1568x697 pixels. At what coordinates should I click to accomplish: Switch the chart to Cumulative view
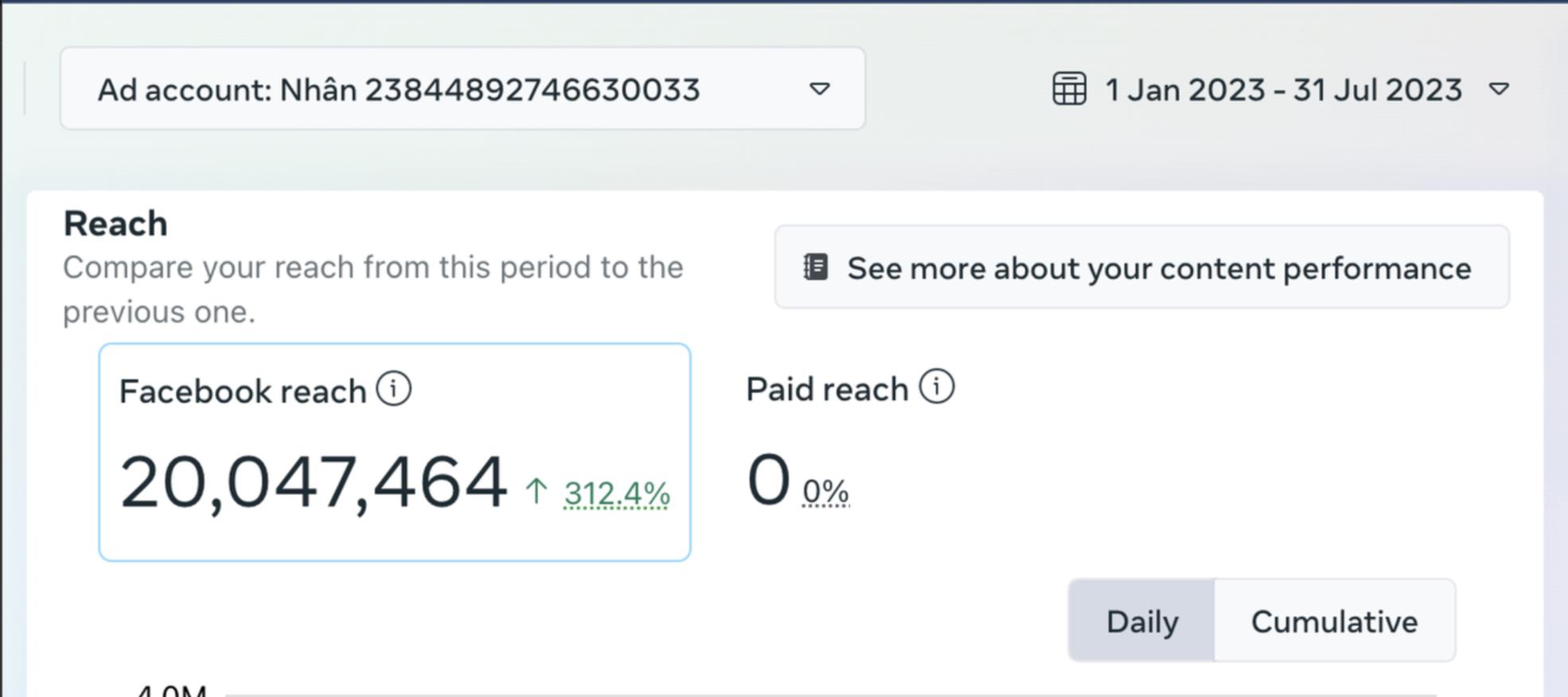coord(1334,621)
